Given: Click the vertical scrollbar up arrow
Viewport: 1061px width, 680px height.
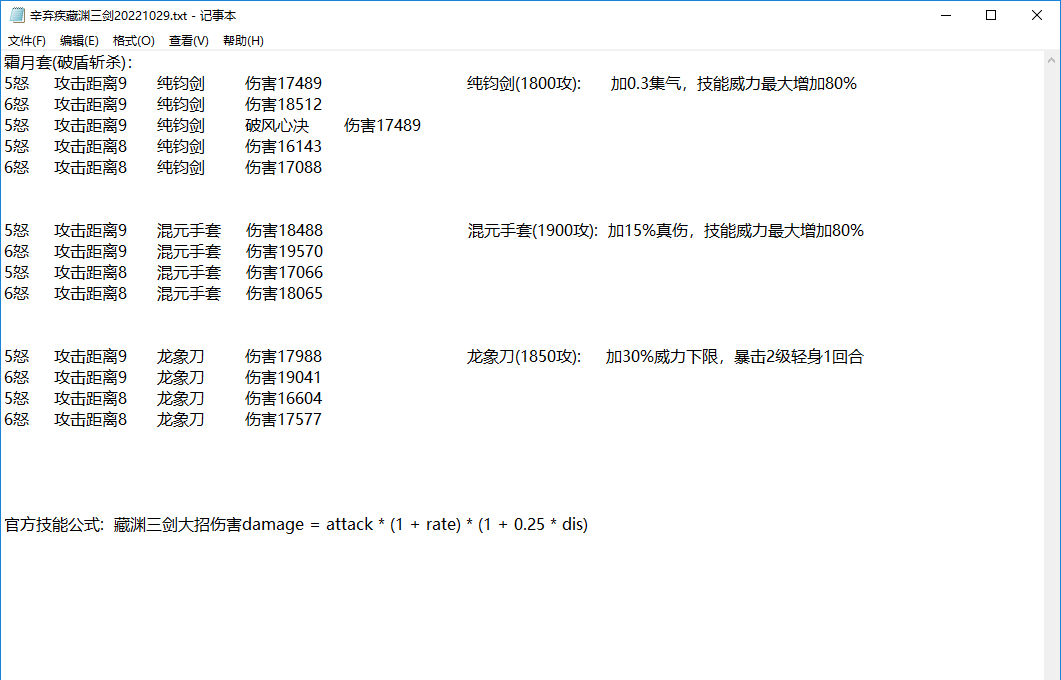Looking at the screenshot, I should point(1051,60).
